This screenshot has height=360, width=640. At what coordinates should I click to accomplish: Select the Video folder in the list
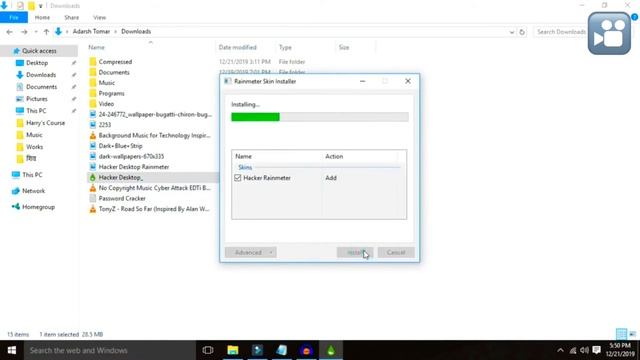tap(106, 104)
